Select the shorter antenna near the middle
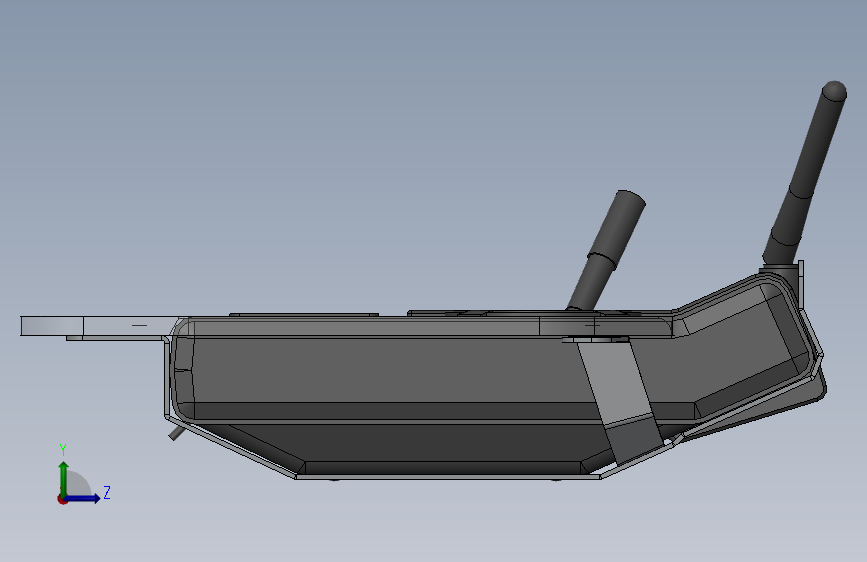Image resolution: width=867 pixels, height=562 pixels. click(606, 250)
